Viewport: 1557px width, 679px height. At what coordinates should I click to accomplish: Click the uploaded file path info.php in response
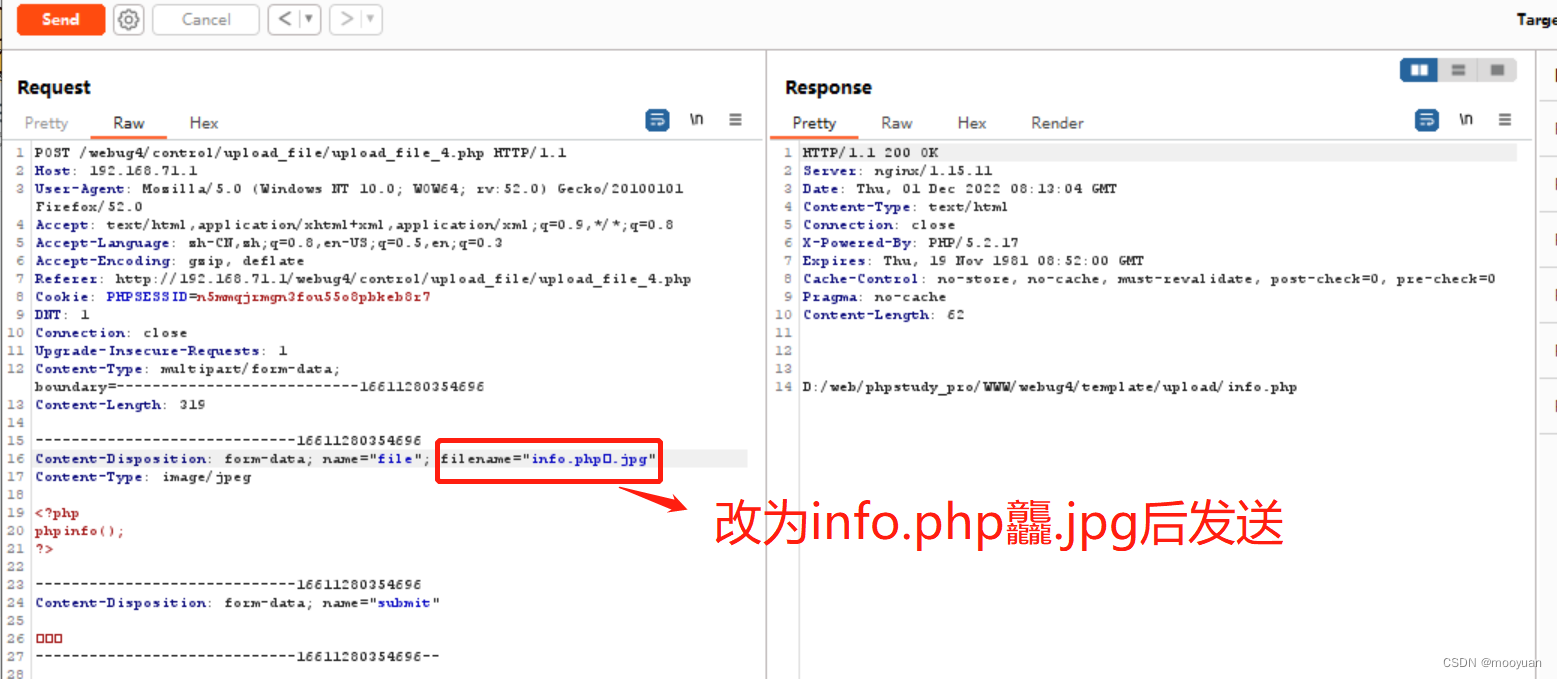click(x=1050, y=387)
